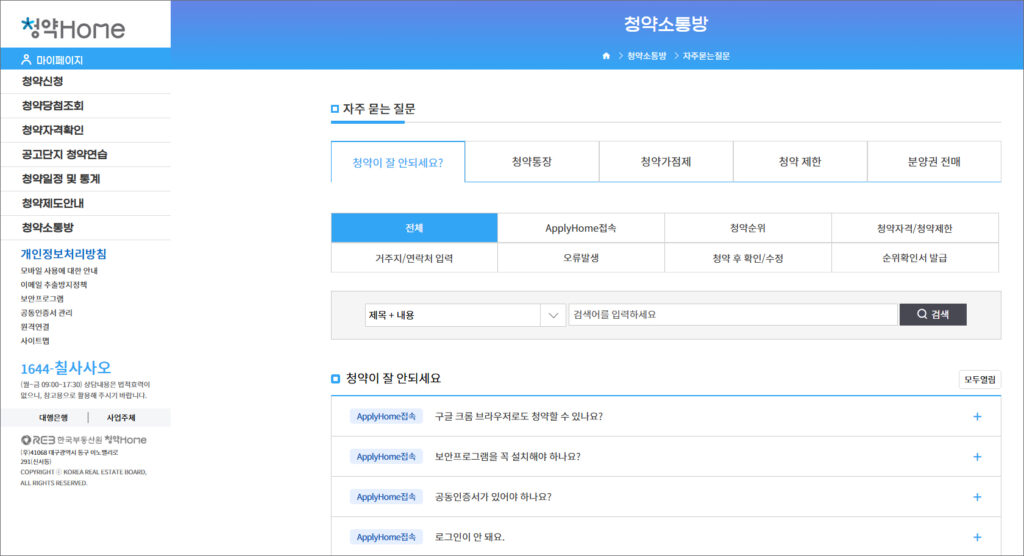
Task: Filter by 청약순위 category
Action: point(747,228)
